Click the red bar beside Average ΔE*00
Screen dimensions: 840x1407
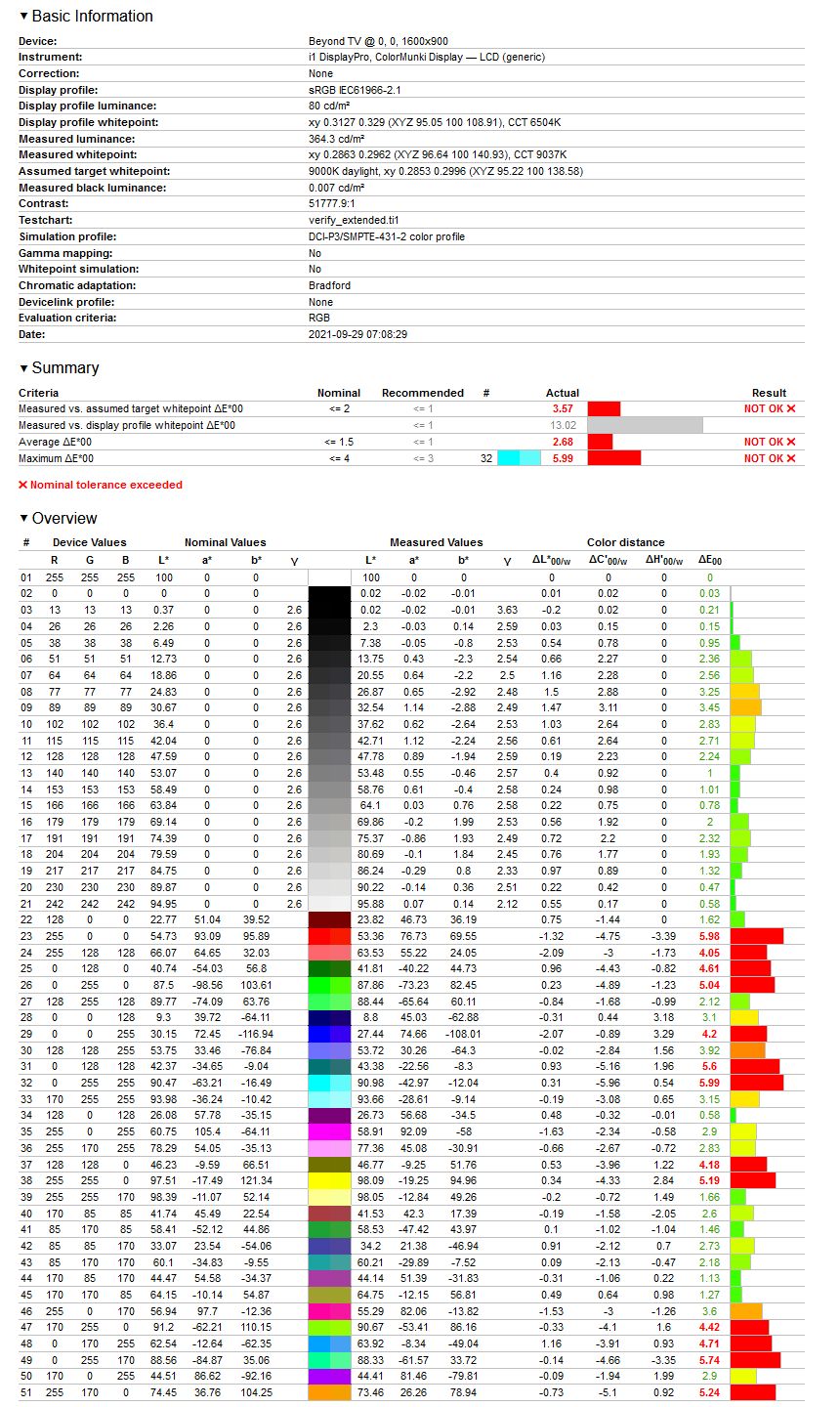(600, 442)
